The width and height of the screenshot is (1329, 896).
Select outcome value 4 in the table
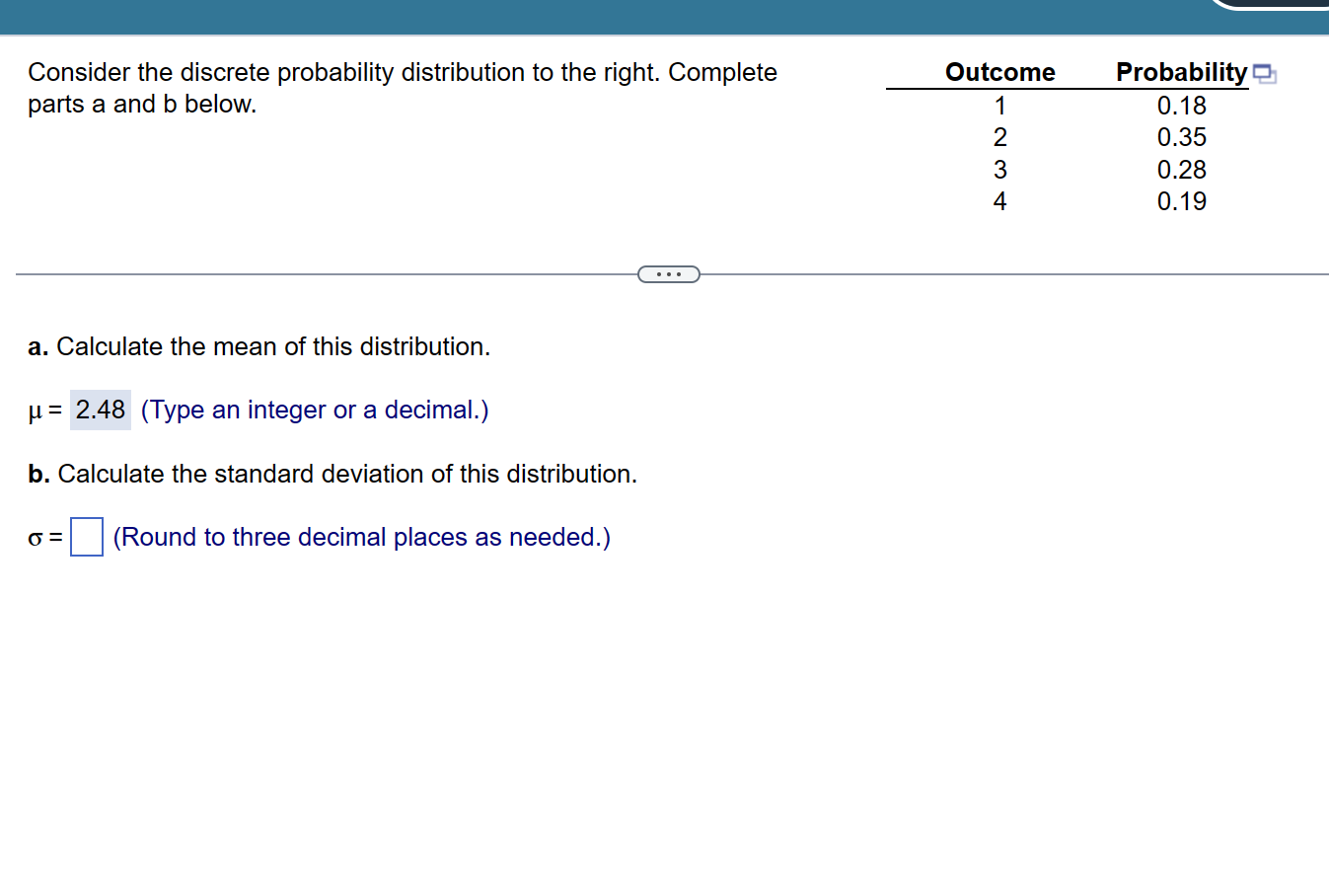coord(999,200)
